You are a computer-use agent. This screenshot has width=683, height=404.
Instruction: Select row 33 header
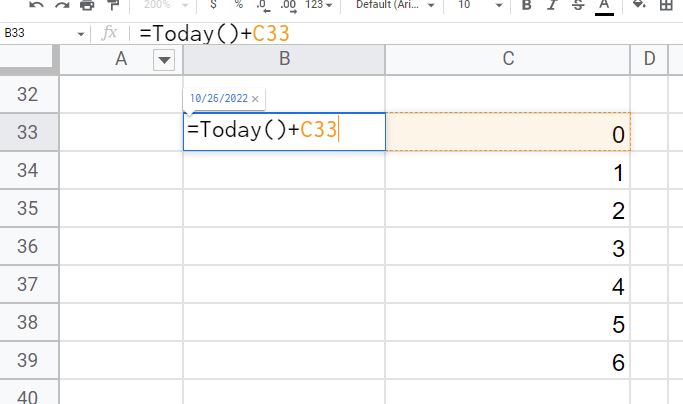29,132
